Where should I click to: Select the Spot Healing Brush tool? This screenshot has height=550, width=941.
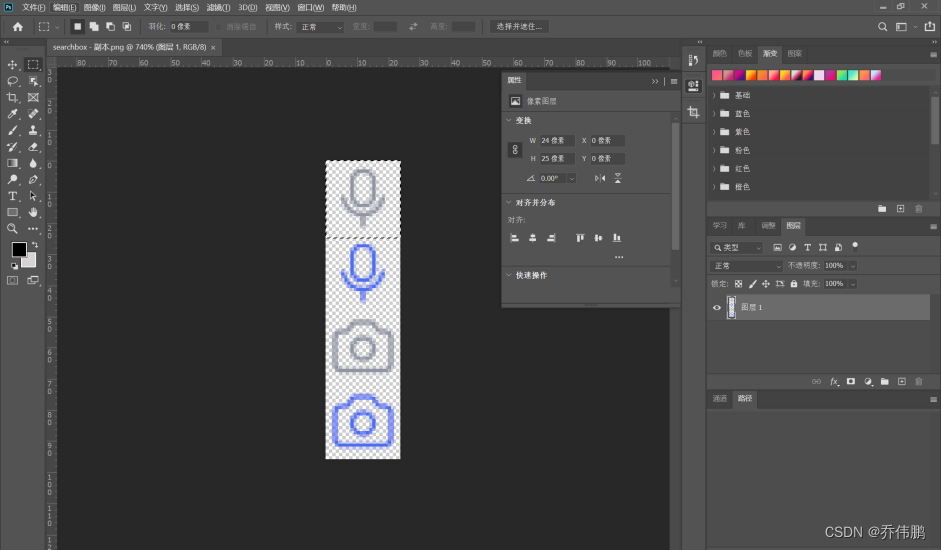click(x=33, y=114)
